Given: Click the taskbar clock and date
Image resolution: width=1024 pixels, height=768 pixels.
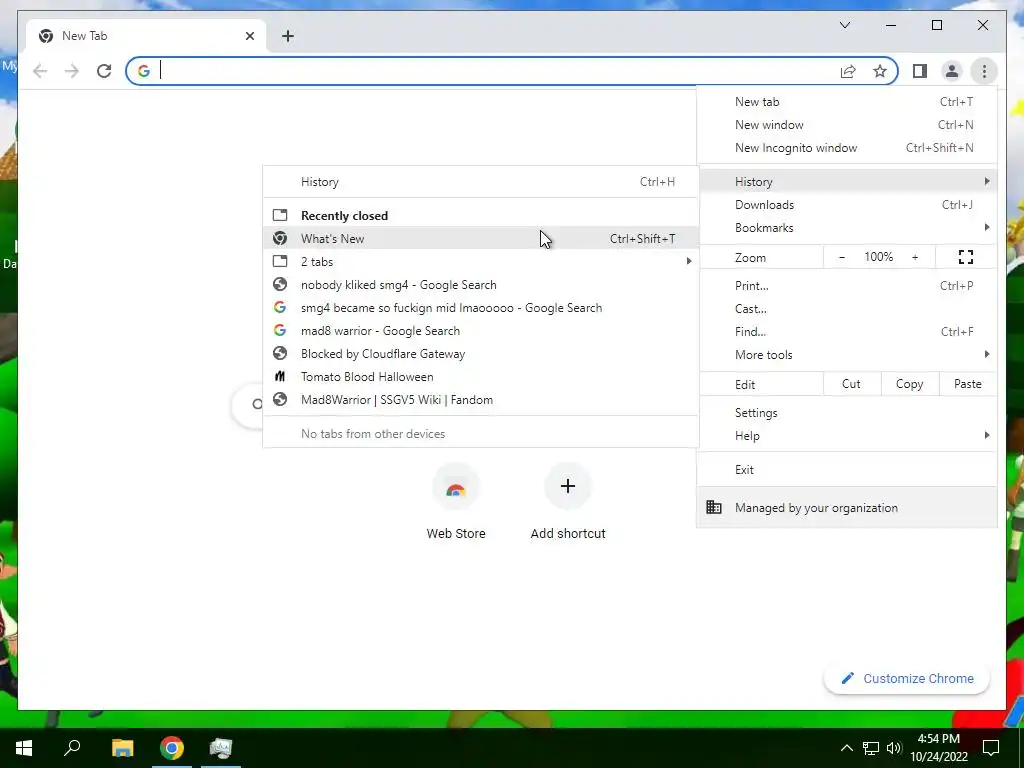Looking at the screenshot, I should [938, 748].
